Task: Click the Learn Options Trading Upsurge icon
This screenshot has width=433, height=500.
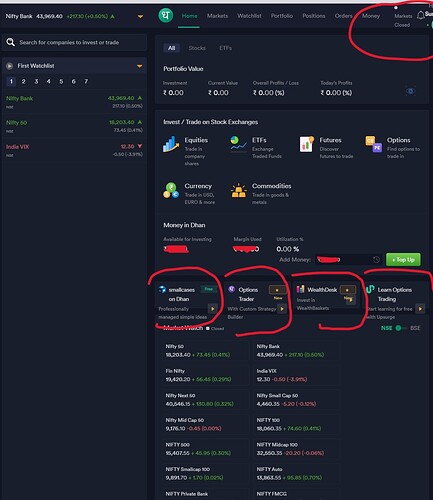Action: click(370, 289)
